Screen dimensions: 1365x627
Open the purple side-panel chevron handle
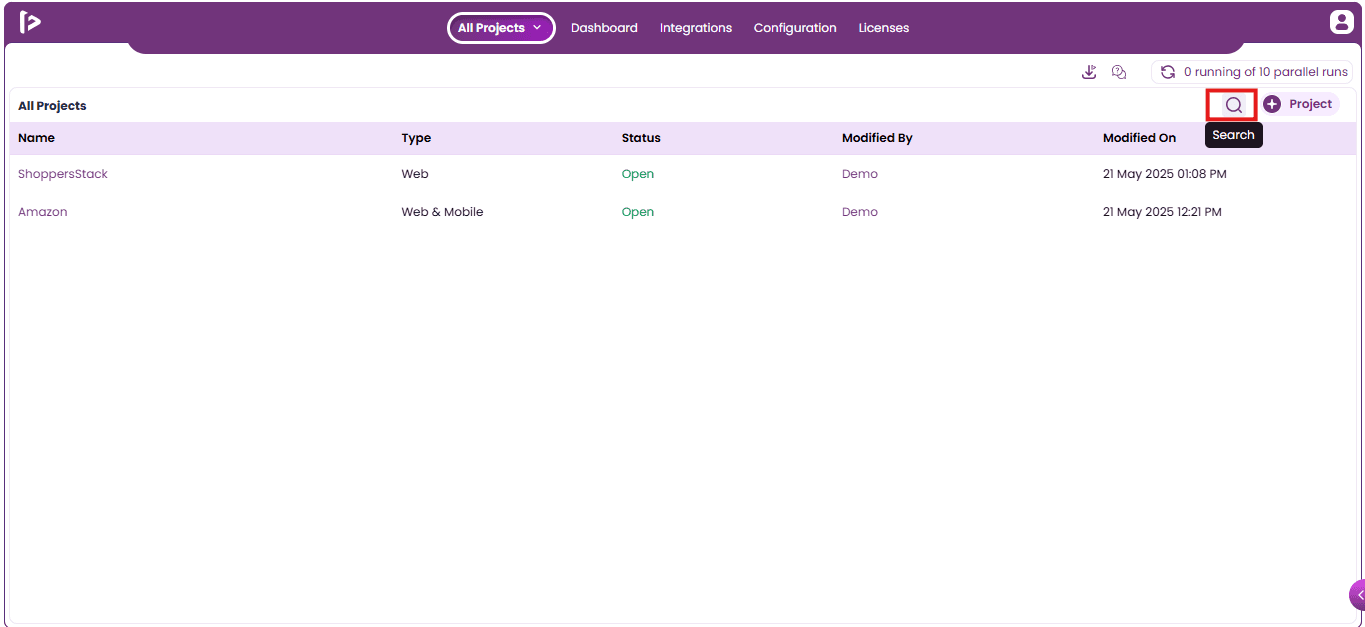pos(1357,595)
